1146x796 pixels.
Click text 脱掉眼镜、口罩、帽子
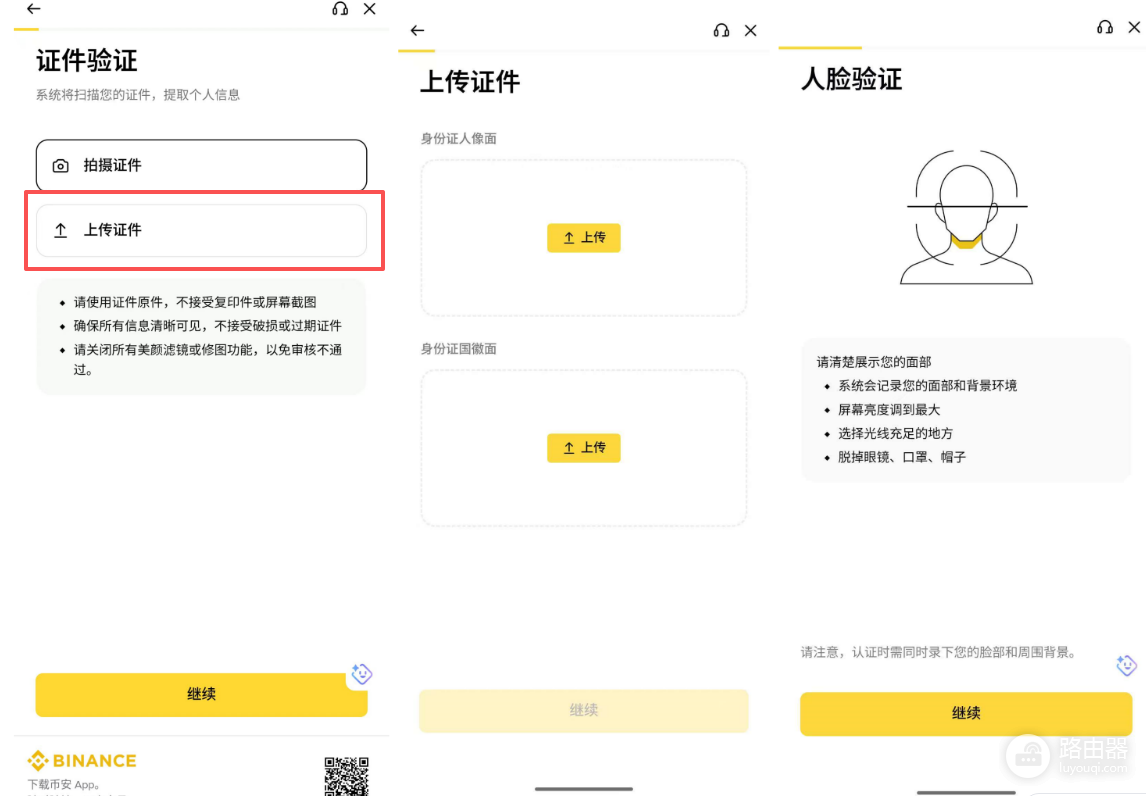902,458
